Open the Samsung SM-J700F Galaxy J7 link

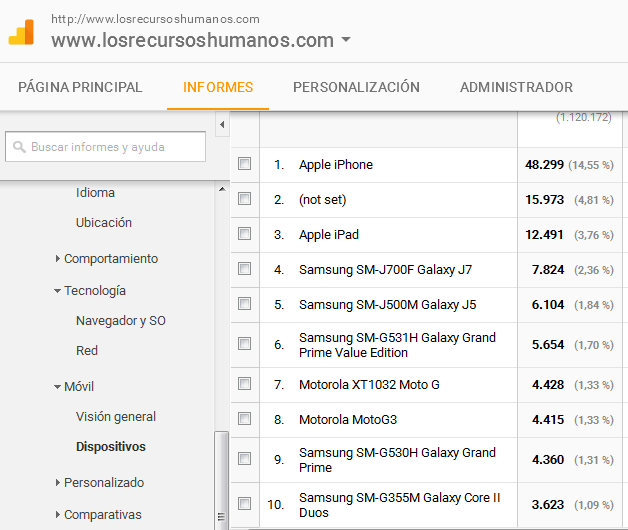(x=385, y=270)
